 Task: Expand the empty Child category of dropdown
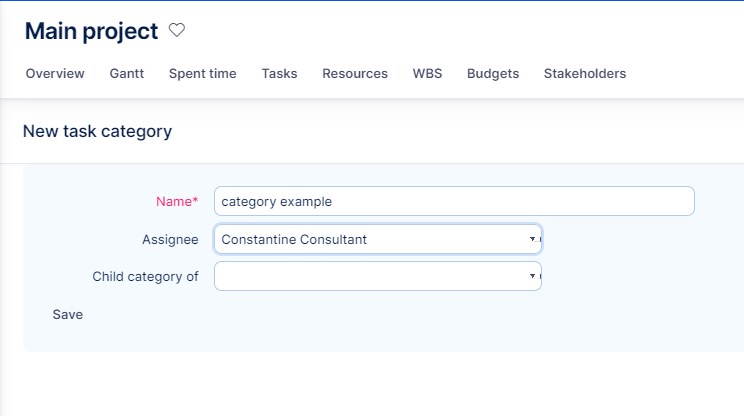(370, 277)
